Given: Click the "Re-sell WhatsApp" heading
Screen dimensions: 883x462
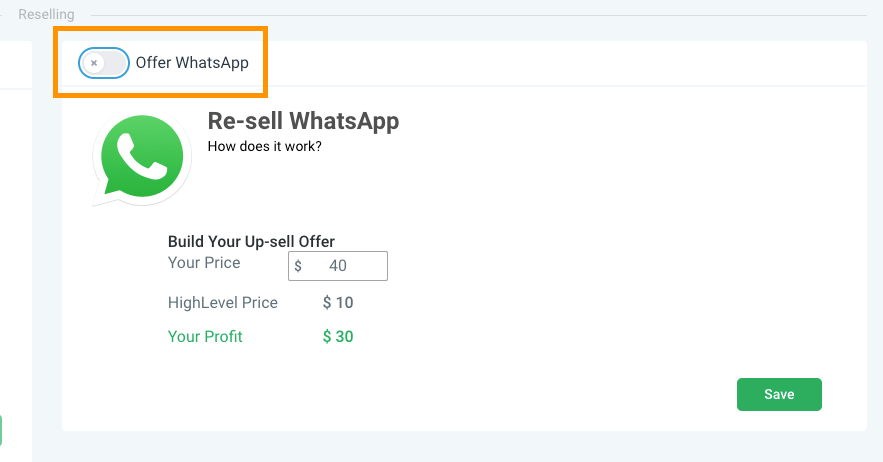Looking at the screenshot, I should 303,121.
